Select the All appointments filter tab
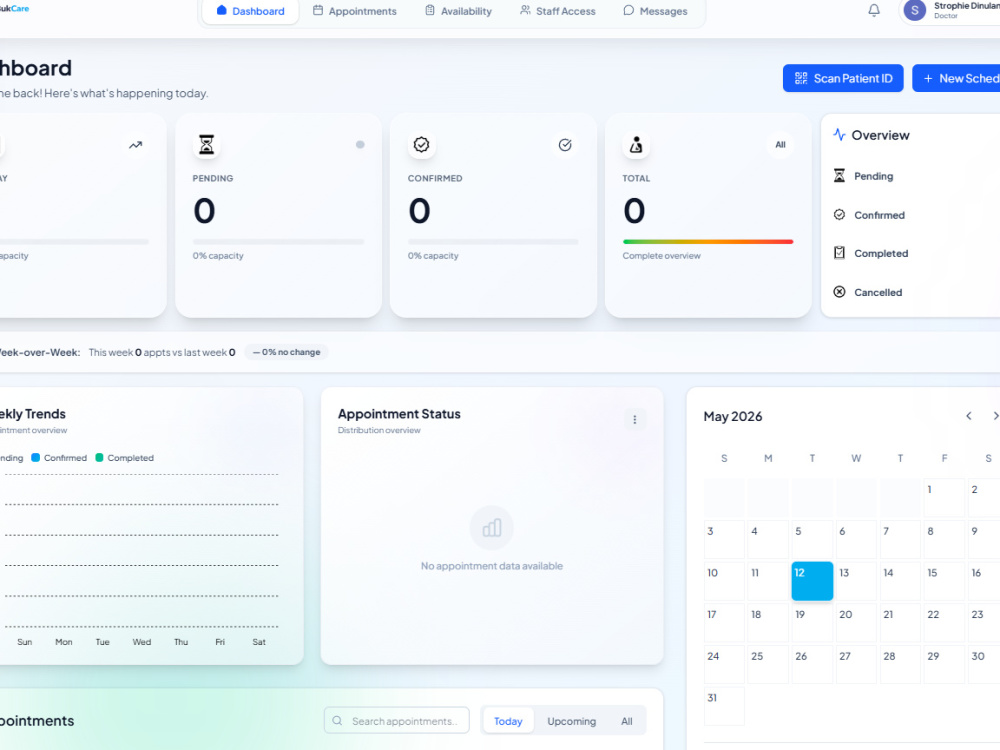 (x=627, y=721)
